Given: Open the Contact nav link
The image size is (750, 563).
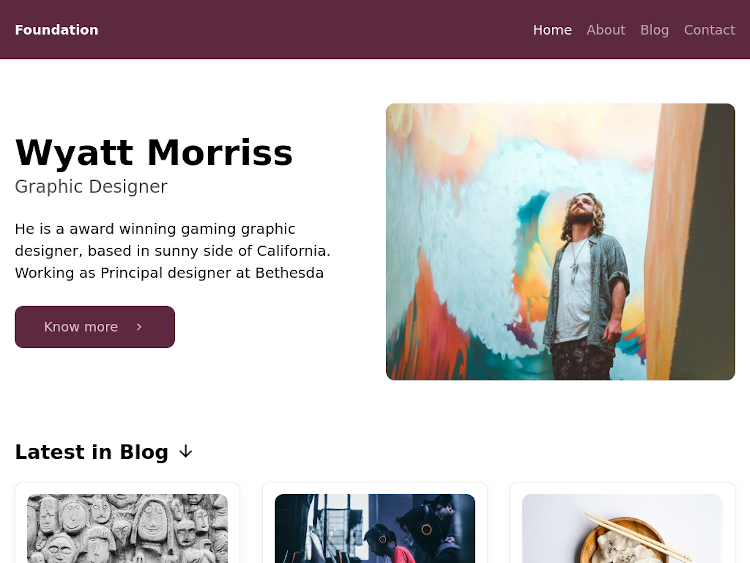Looking at the screenshot, I should tap(709, 30).
